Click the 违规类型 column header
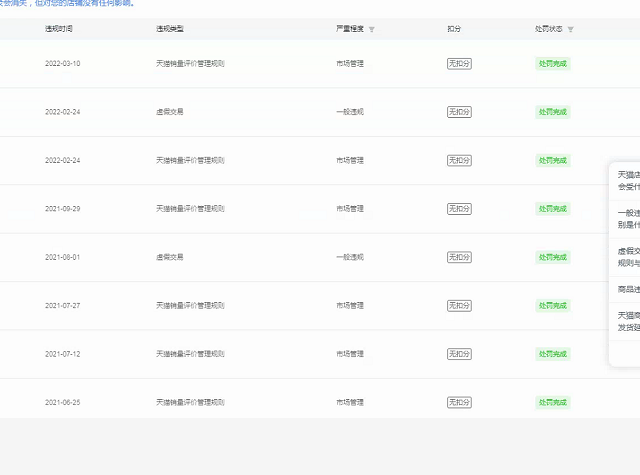640x475 pixels. pyautogui.click(x=170, y=29)
